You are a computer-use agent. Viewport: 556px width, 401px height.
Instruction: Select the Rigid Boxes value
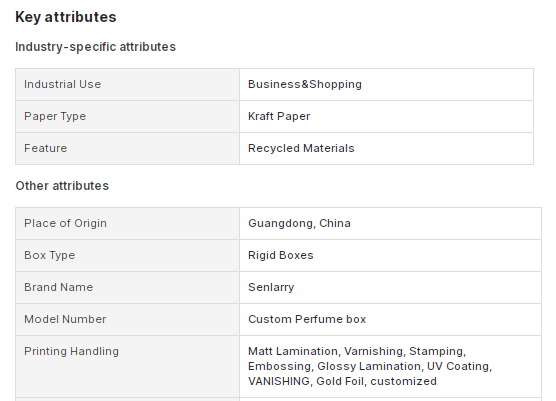(280, 255)
